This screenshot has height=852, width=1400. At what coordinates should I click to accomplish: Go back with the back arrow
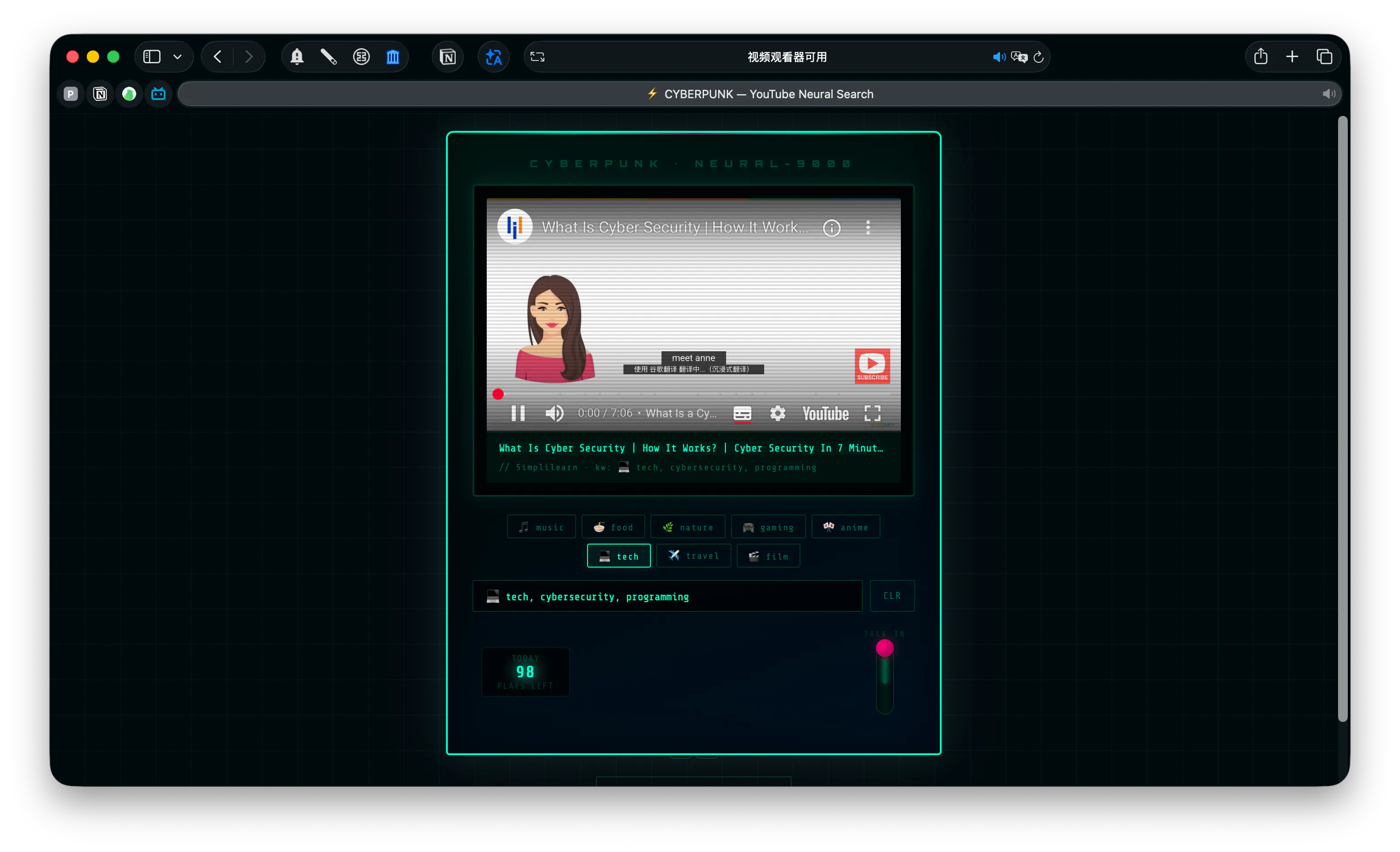[218, 57]
